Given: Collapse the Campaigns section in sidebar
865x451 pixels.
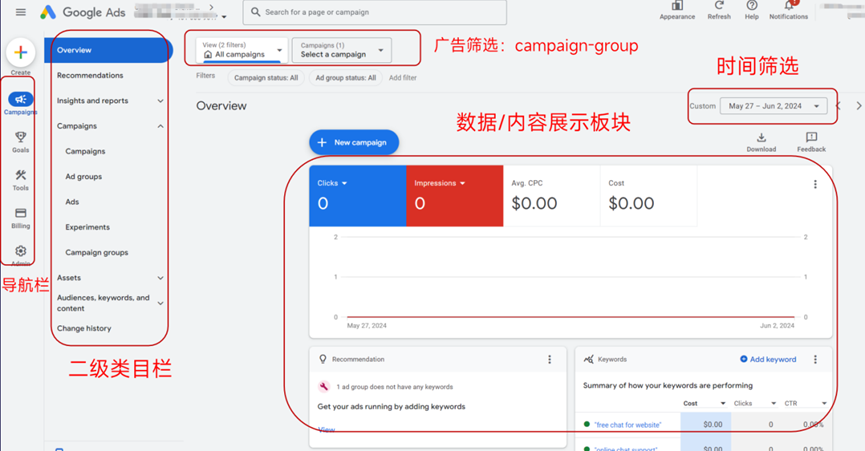Looking at the screenshot, I should [160, 126].
